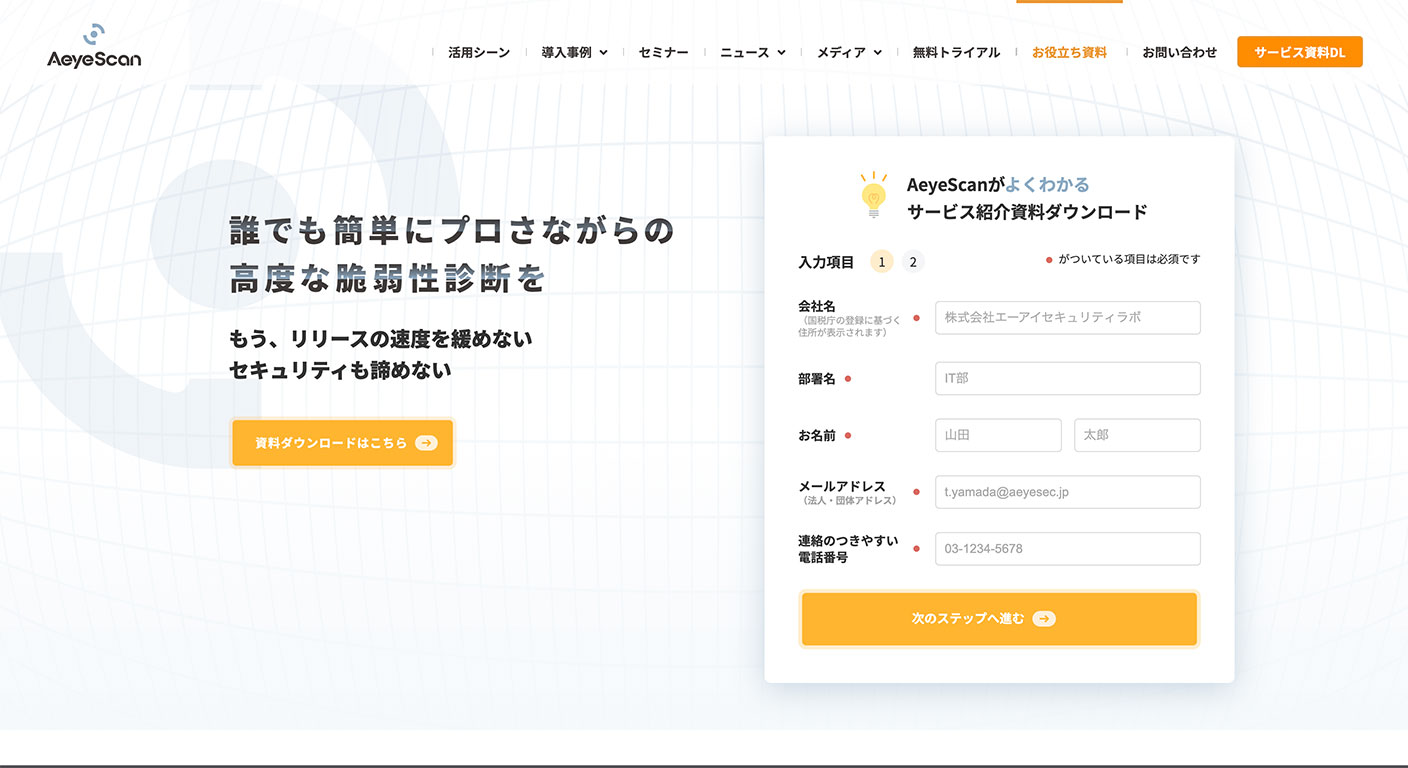The image size is (1408, 768).
Task: Click the phone number input field
Action: point(1067,549)
